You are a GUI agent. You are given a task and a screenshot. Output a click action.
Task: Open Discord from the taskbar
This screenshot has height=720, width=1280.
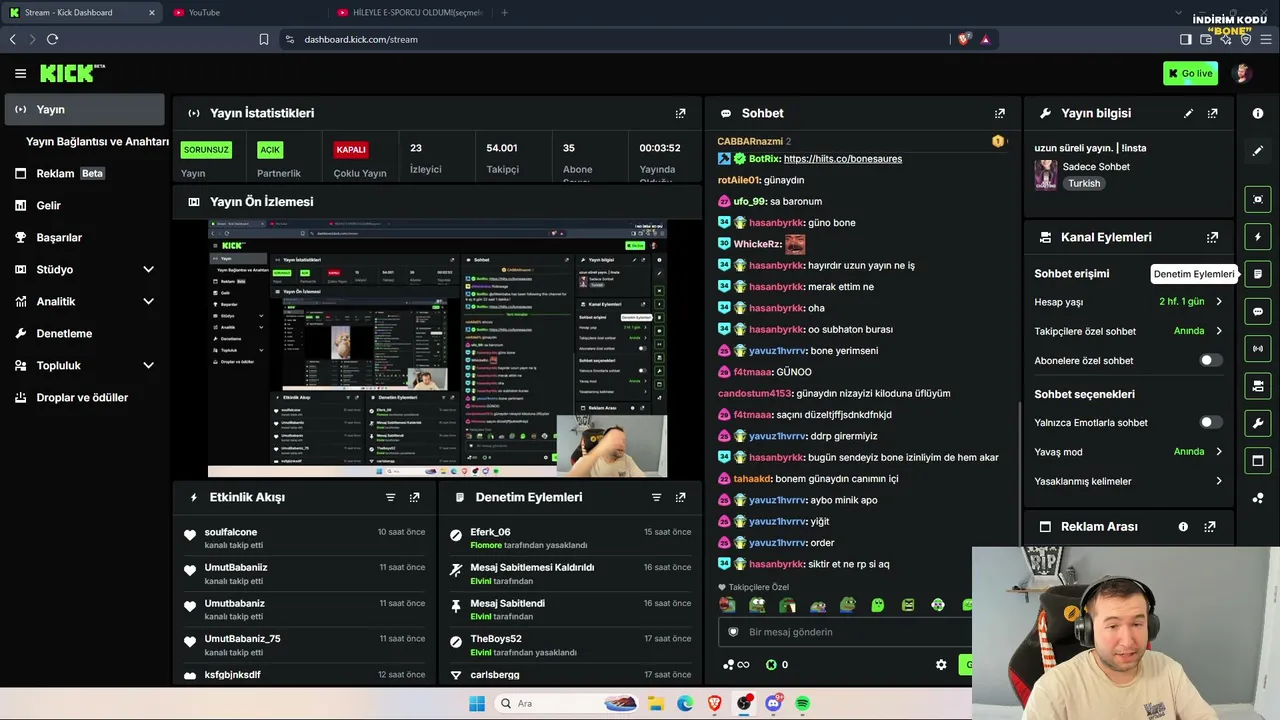pyautogui.click(x=773, y=703)
